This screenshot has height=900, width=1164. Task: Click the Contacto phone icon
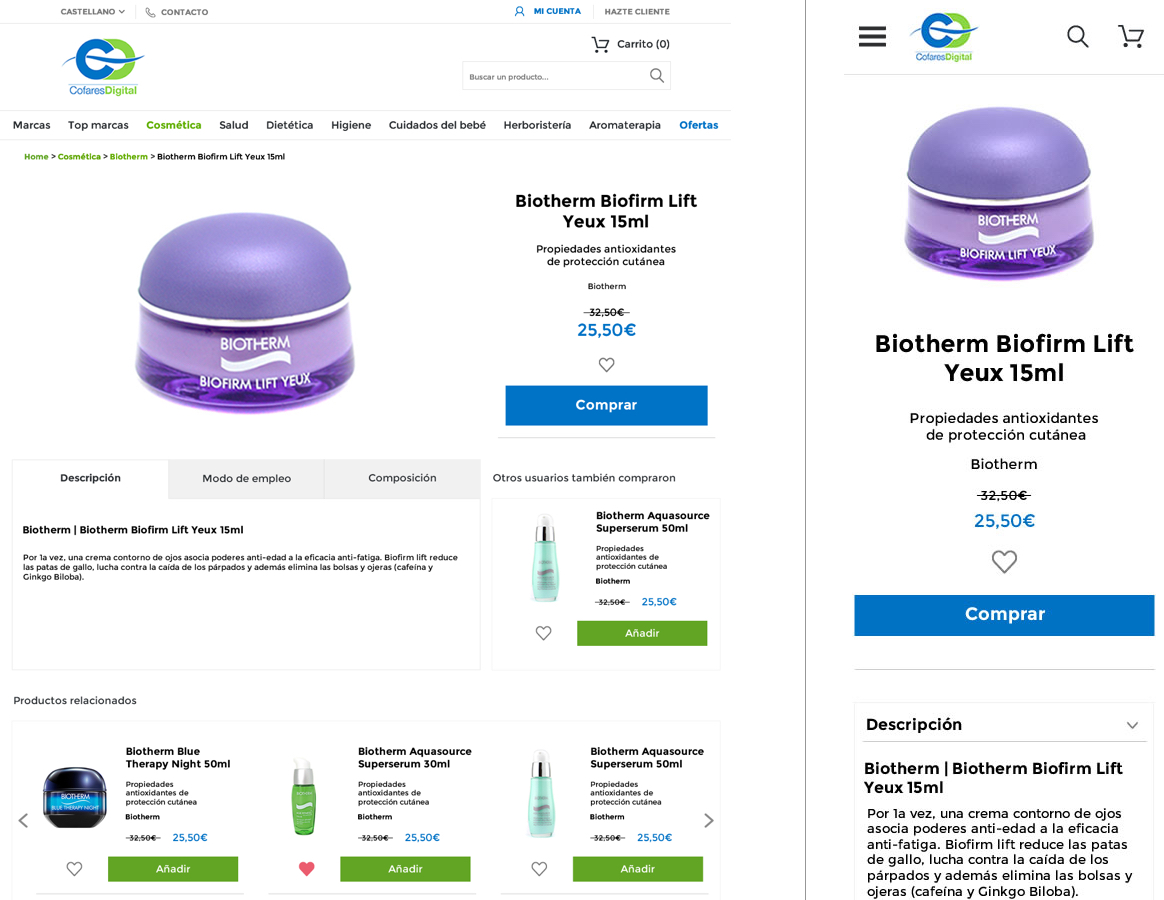pyautogui.click(x=150, y=12)
